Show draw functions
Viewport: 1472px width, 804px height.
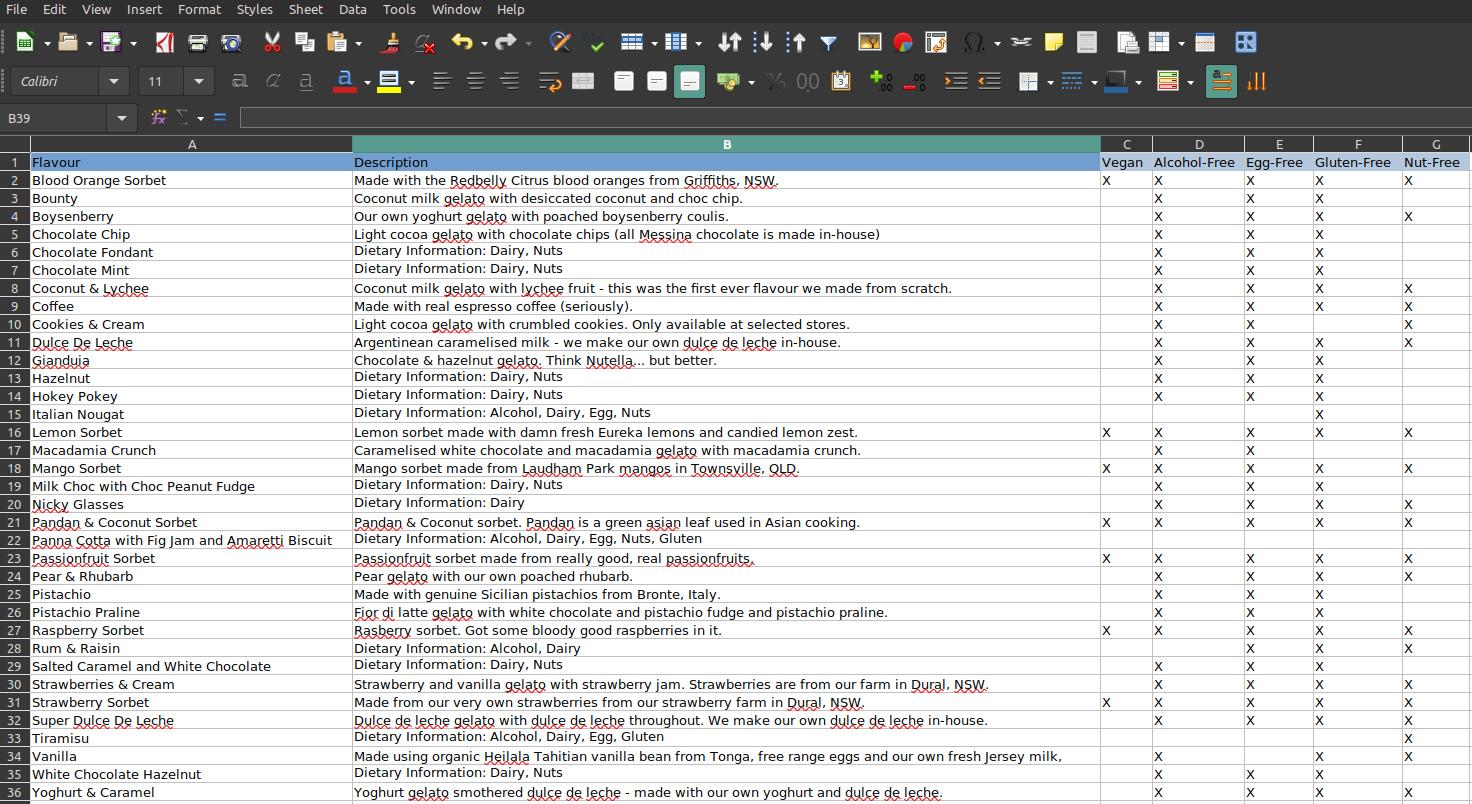tap(1246, 42)
